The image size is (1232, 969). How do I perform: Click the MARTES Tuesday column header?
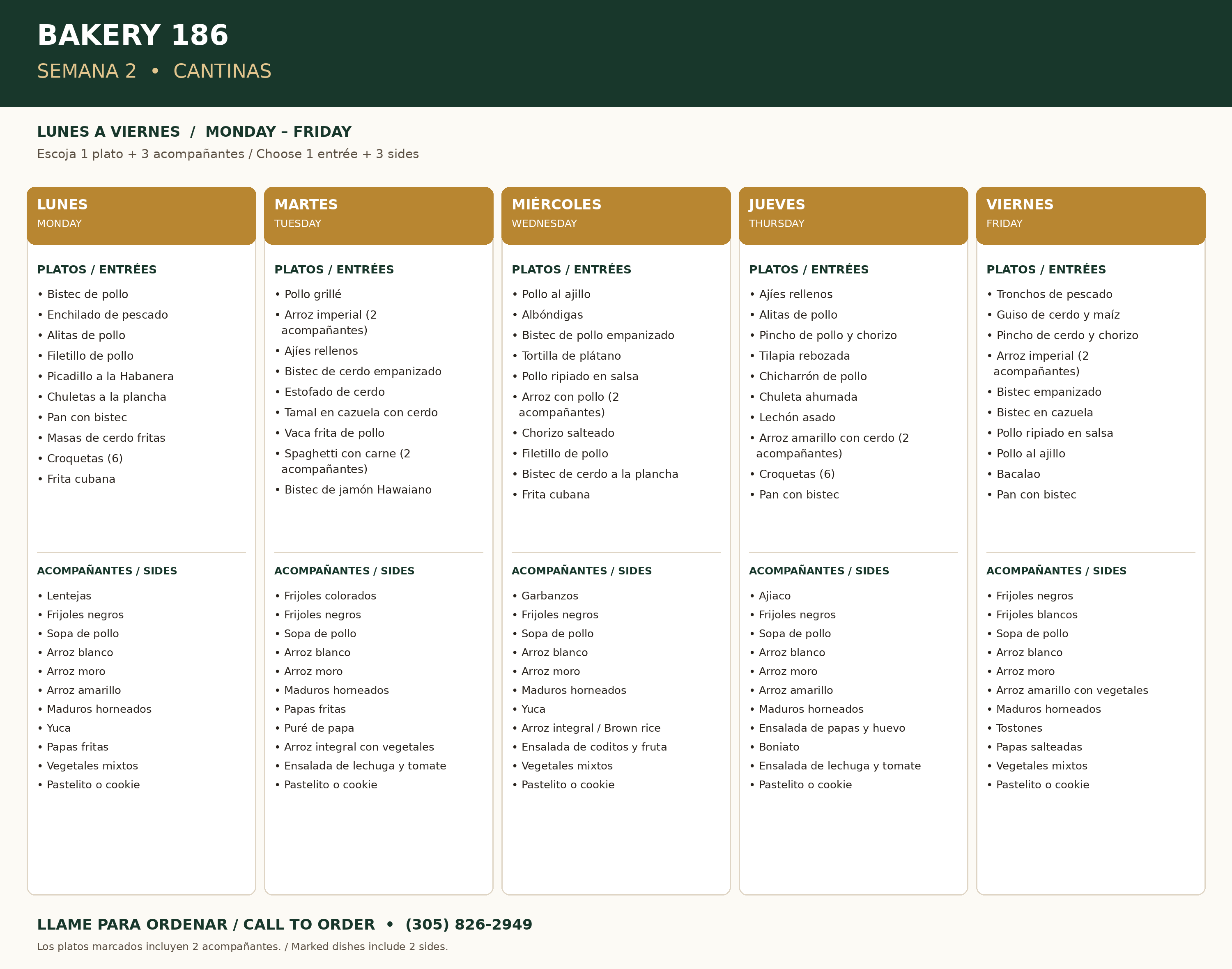[x=379, y=216]
